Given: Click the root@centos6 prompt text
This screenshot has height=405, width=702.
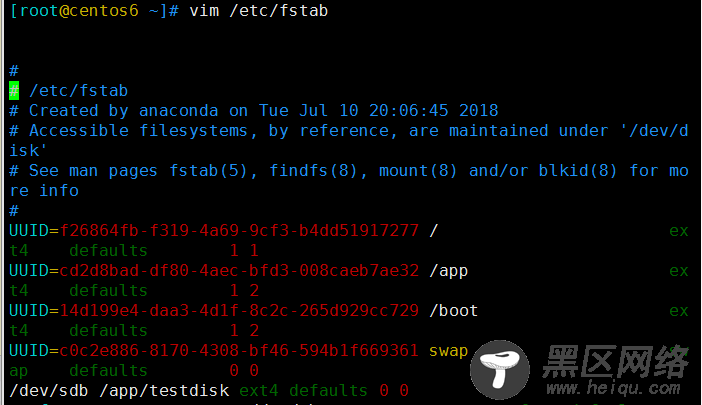Looking at the screenshot, I should 78,11.
